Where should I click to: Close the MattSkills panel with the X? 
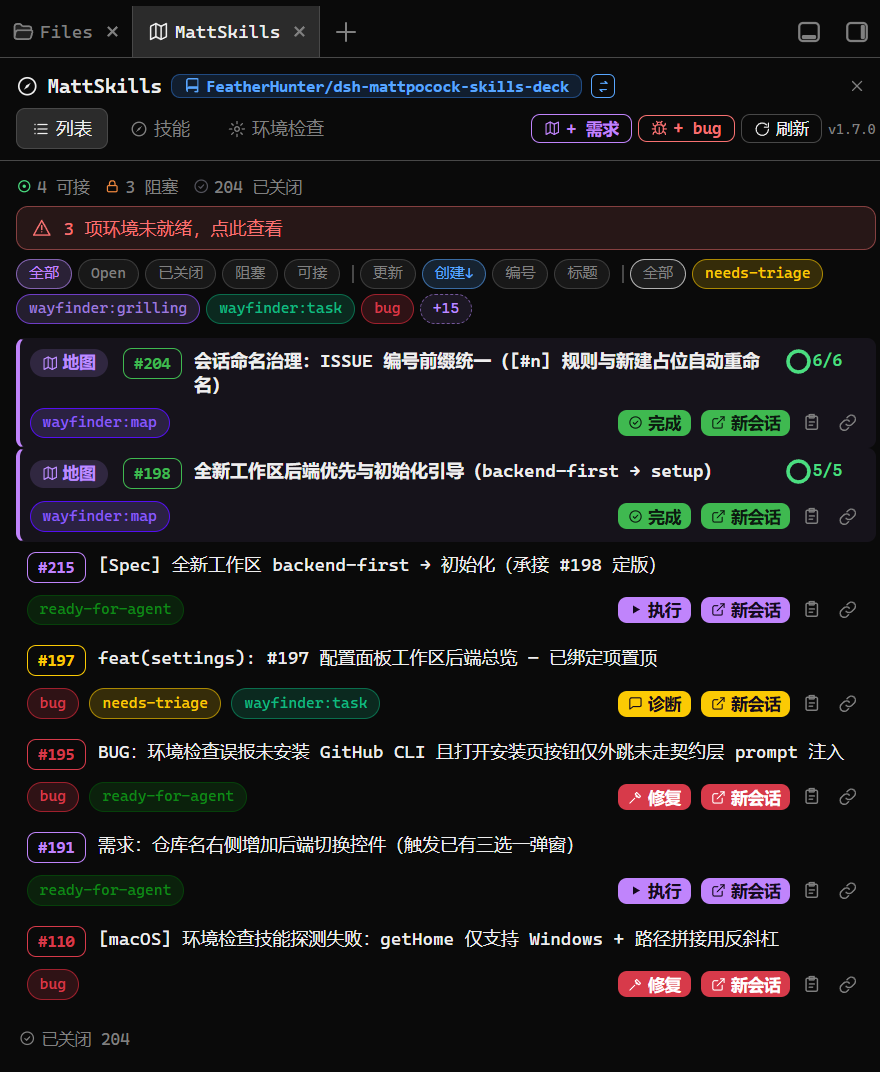pos(857,85)
